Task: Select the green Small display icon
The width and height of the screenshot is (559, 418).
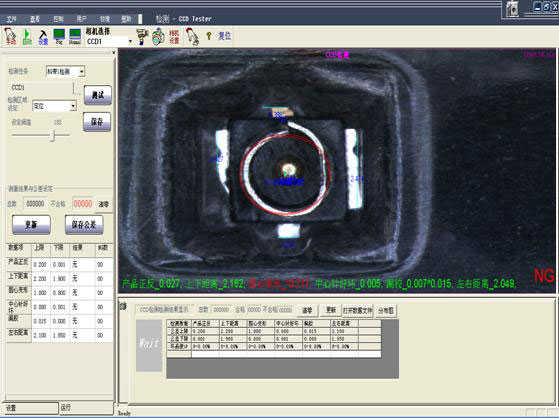Action: click(75, 36)
